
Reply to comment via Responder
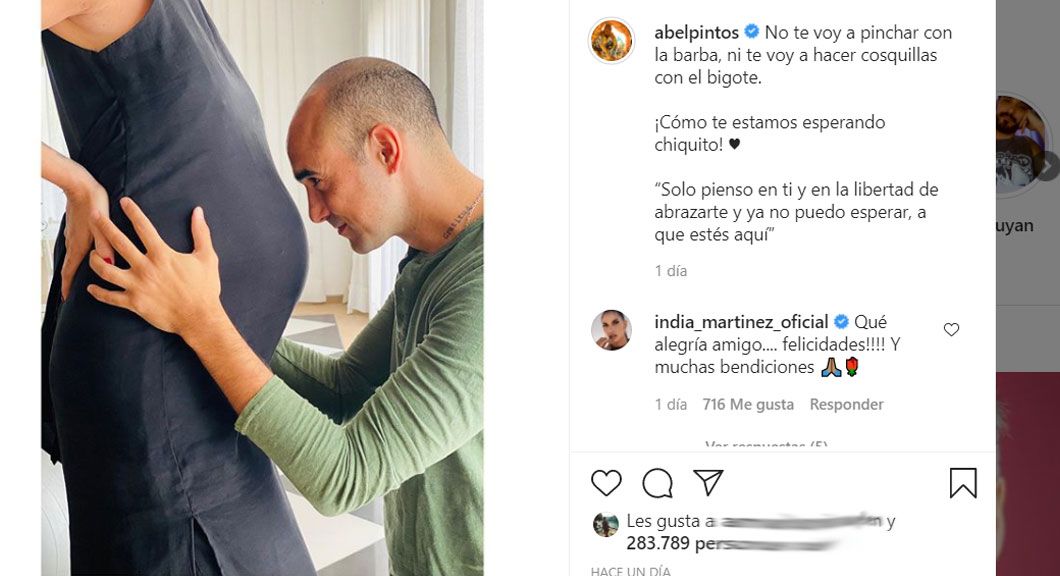tap(846, 404)
